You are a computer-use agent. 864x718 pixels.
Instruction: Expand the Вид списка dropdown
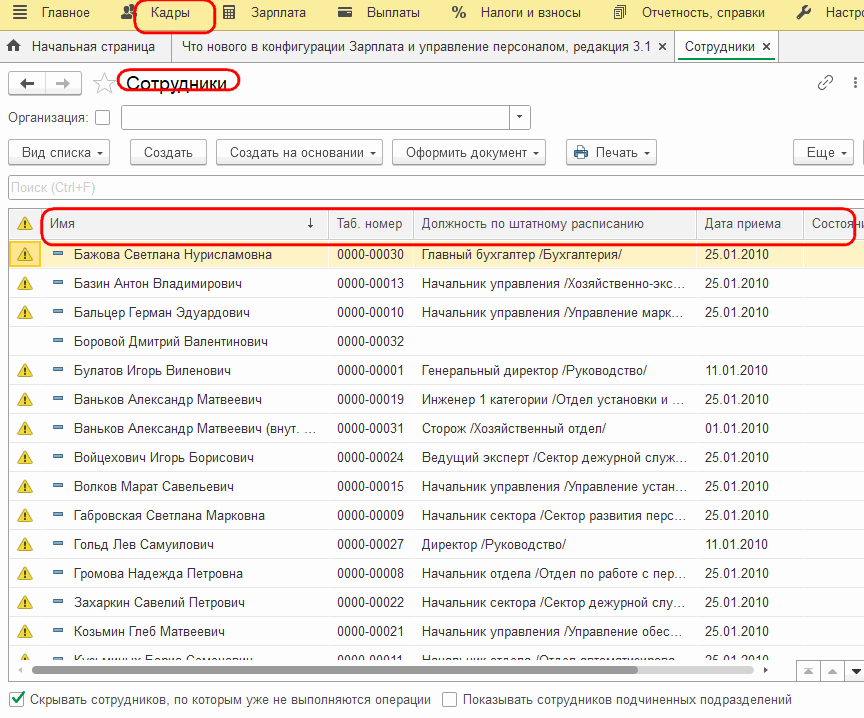coord(59,153)
